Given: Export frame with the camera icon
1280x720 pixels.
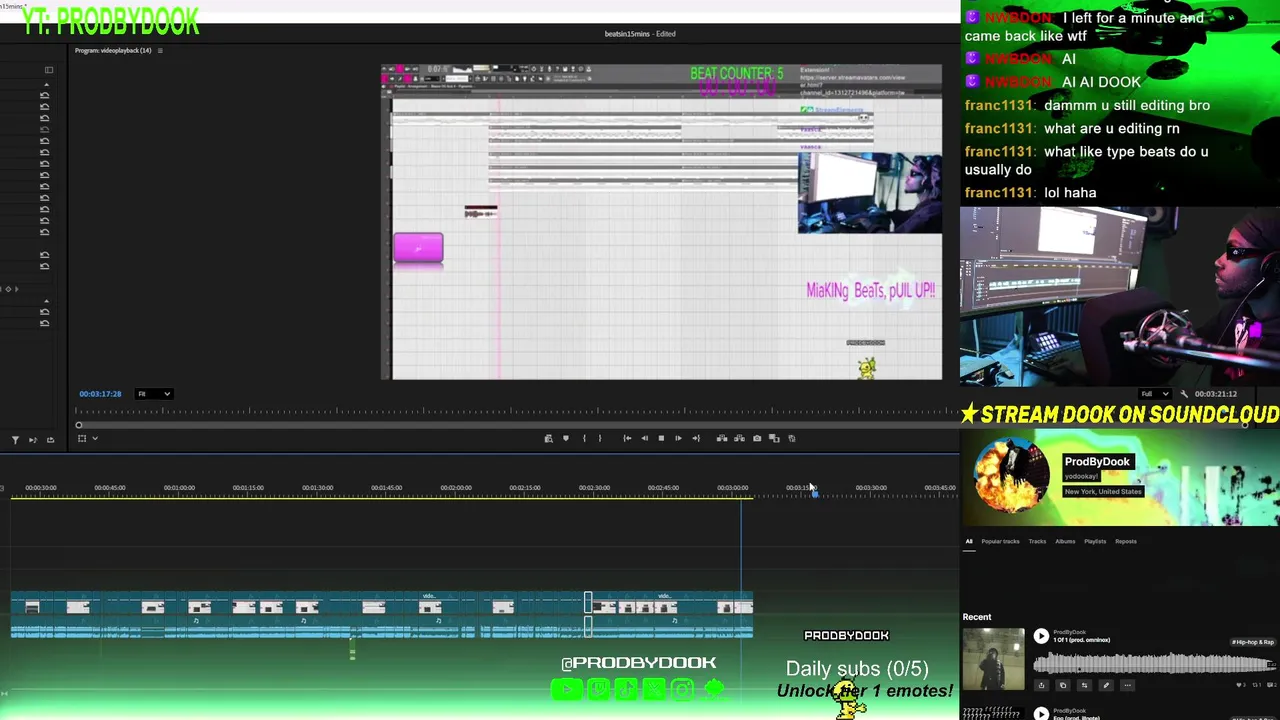Looking at the screenshot, I should (757, 438).
